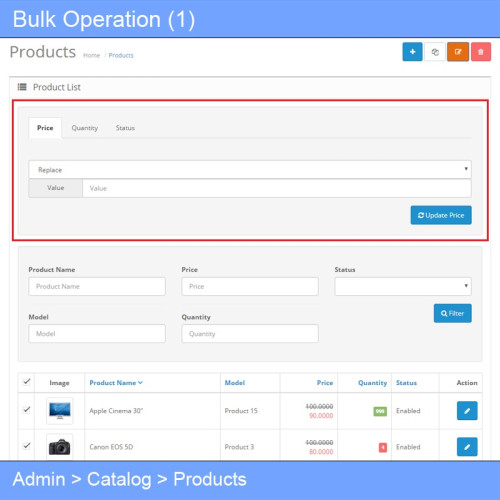Open the Status filter dropdown
Image resolution: width=500 pixels, height=500 pixels.
pyautogui.click(x=403, y=286)
